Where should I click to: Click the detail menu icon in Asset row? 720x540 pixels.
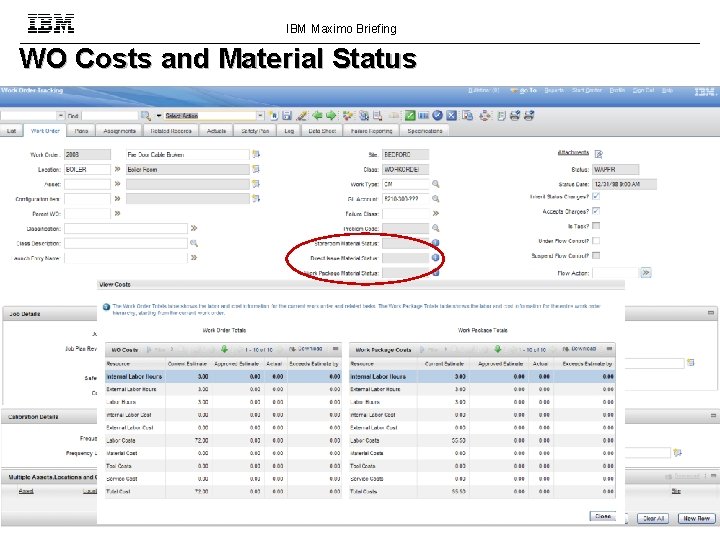256,184
